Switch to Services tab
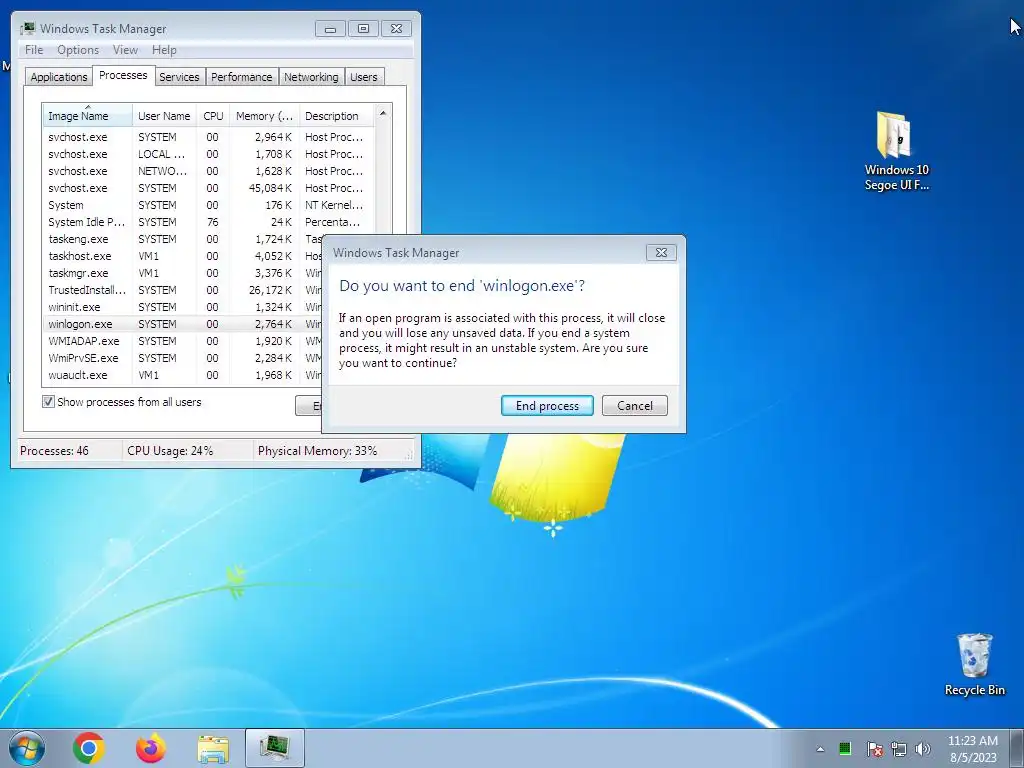 tap(179, 77)
